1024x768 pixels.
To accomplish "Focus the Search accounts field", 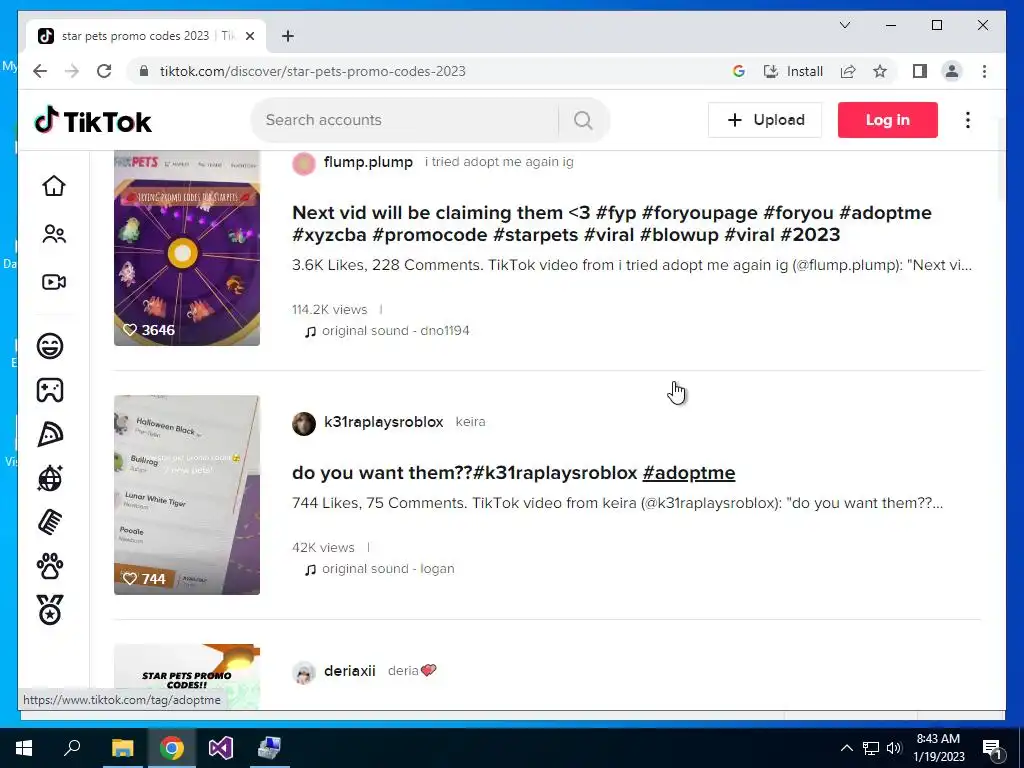I will [405, 120].
